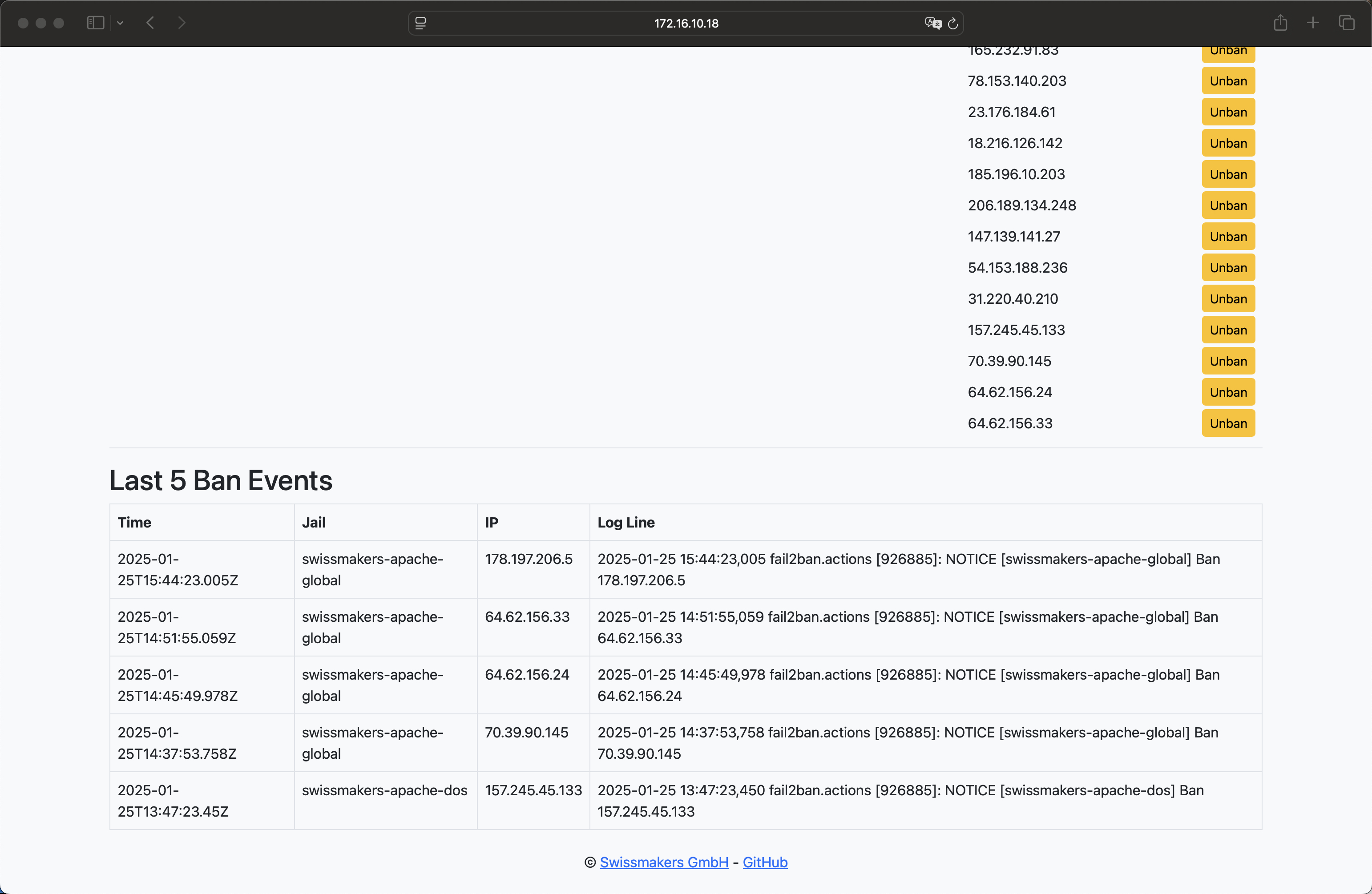The height and width of the screenshot is (894, 1372).
Task: Unban IP 78.153.140.203
Action: pyautogui.click(x=1228, y=81)
